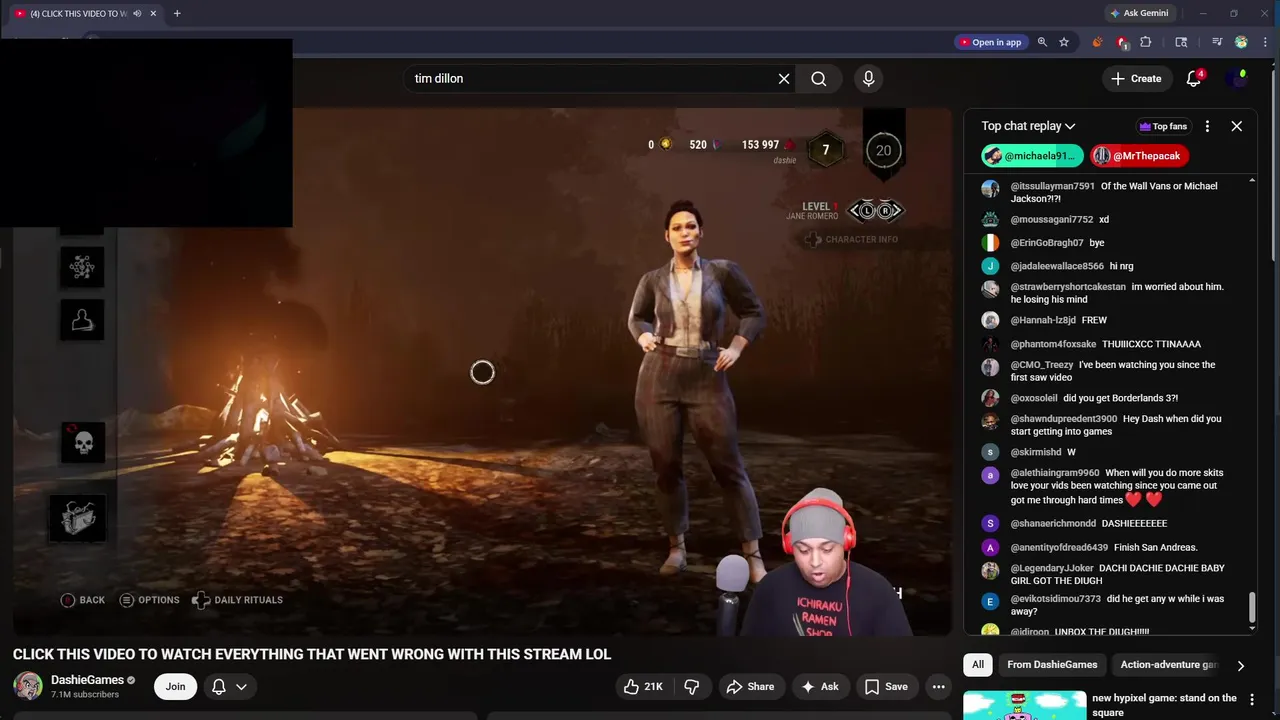
Task: Click the video title text
Action: click(x=312, y=654)
